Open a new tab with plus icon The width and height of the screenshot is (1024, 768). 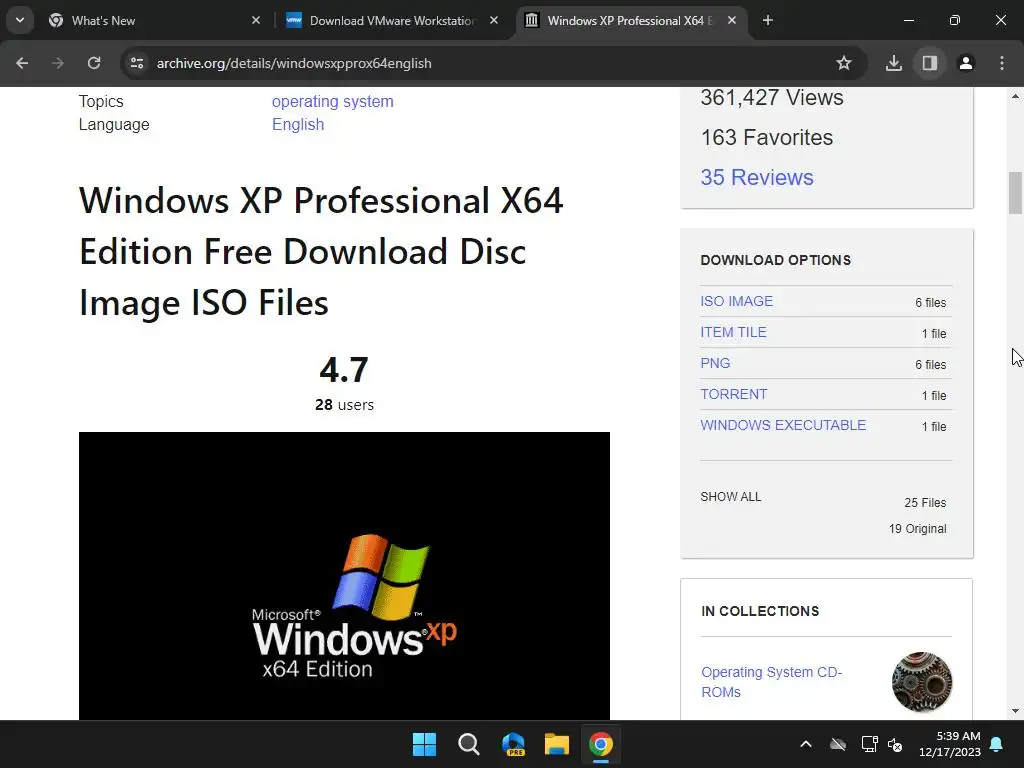768,21
